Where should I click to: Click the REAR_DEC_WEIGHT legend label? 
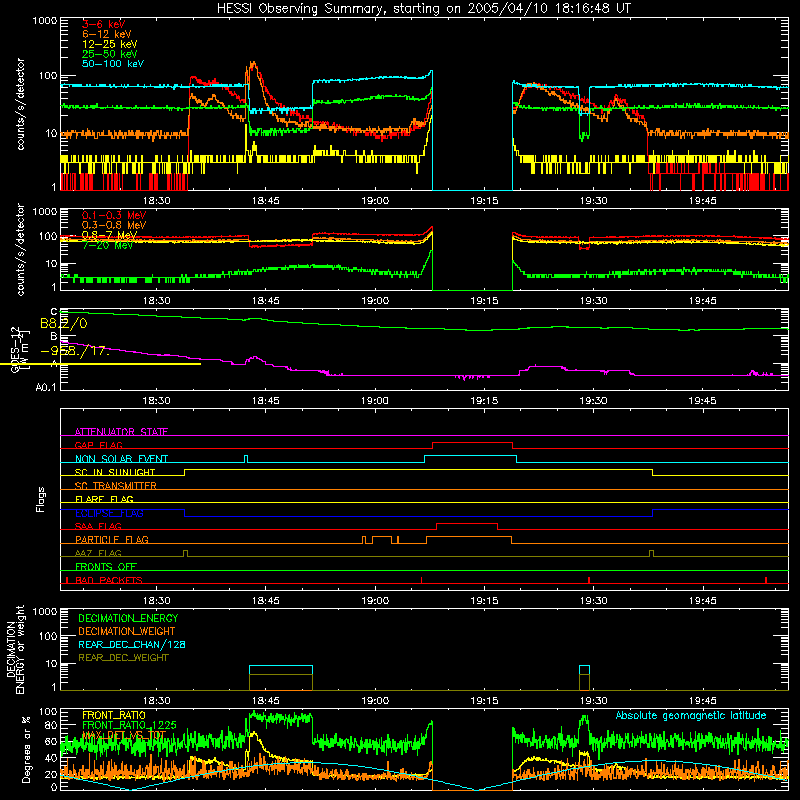pyautogui.click(x=123, y=658)
